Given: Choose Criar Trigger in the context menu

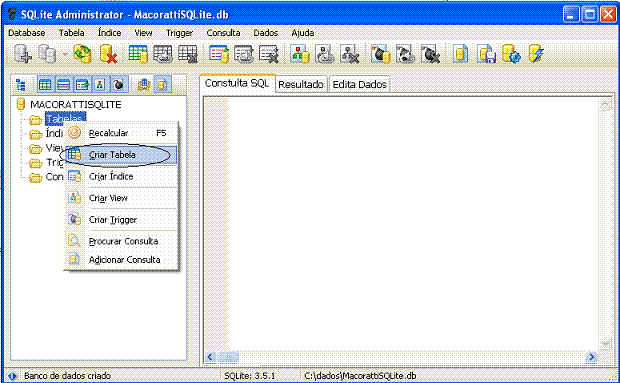Looking at the screenshot, I should pos(121,220).
